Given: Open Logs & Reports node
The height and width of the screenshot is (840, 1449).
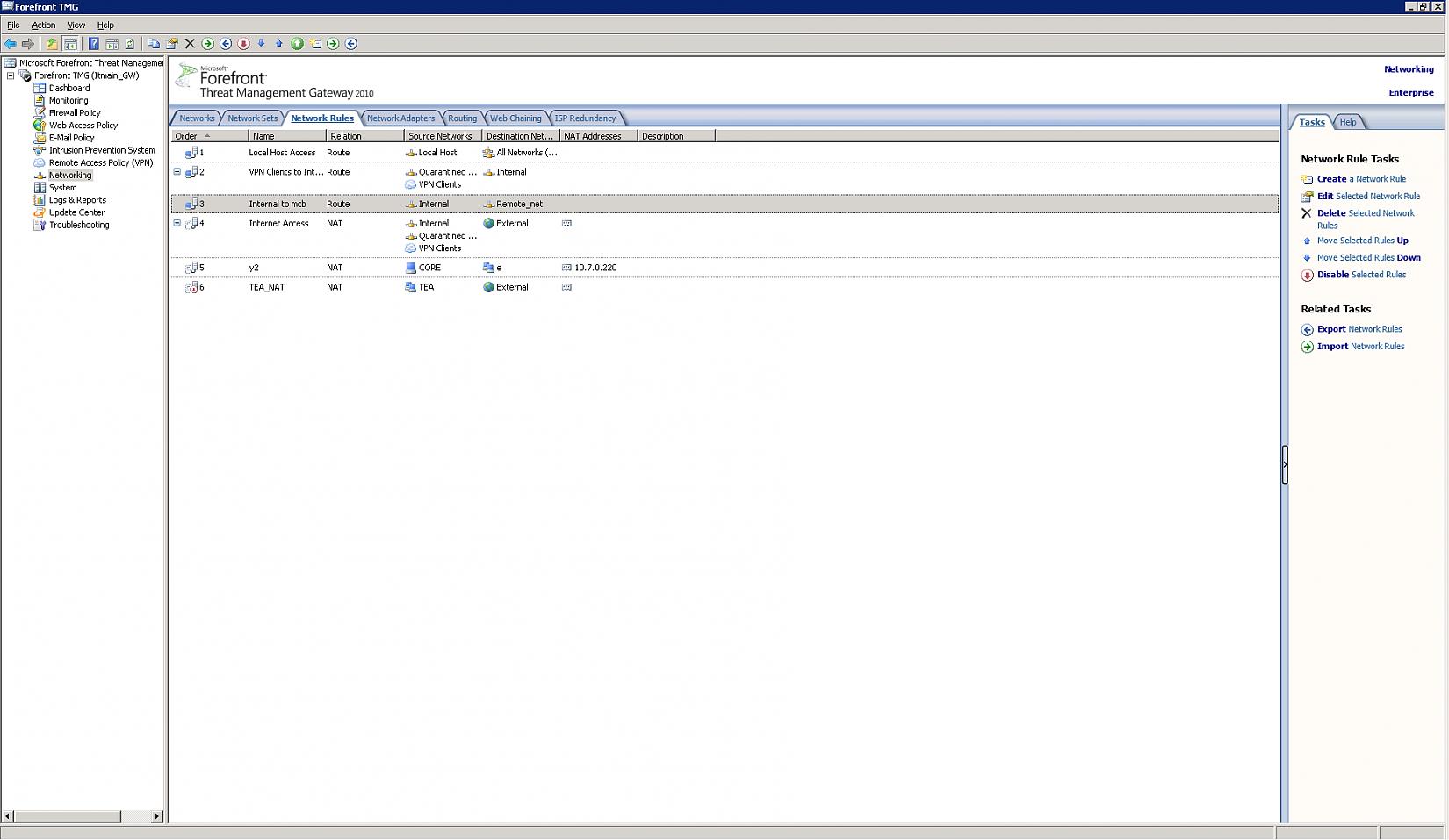Looking at the screenshot, I should point(77,200).
